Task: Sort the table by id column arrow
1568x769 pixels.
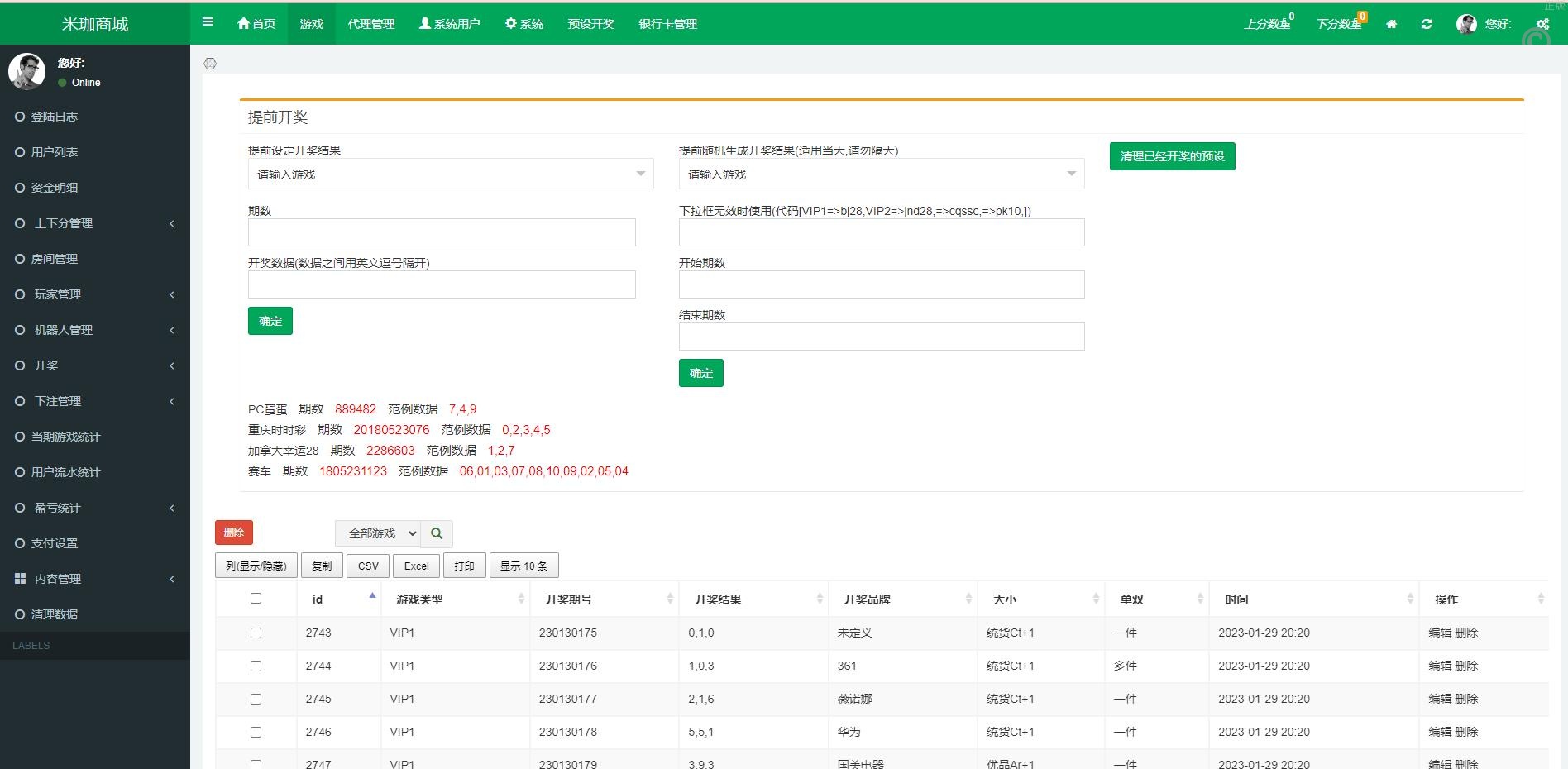Action: [372, 596]
